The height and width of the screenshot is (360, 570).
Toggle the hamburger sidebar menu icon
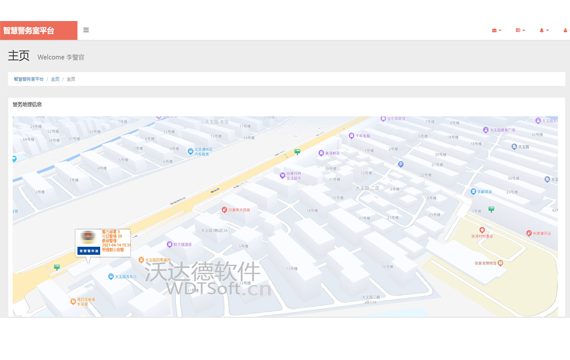tap(86, 30)
